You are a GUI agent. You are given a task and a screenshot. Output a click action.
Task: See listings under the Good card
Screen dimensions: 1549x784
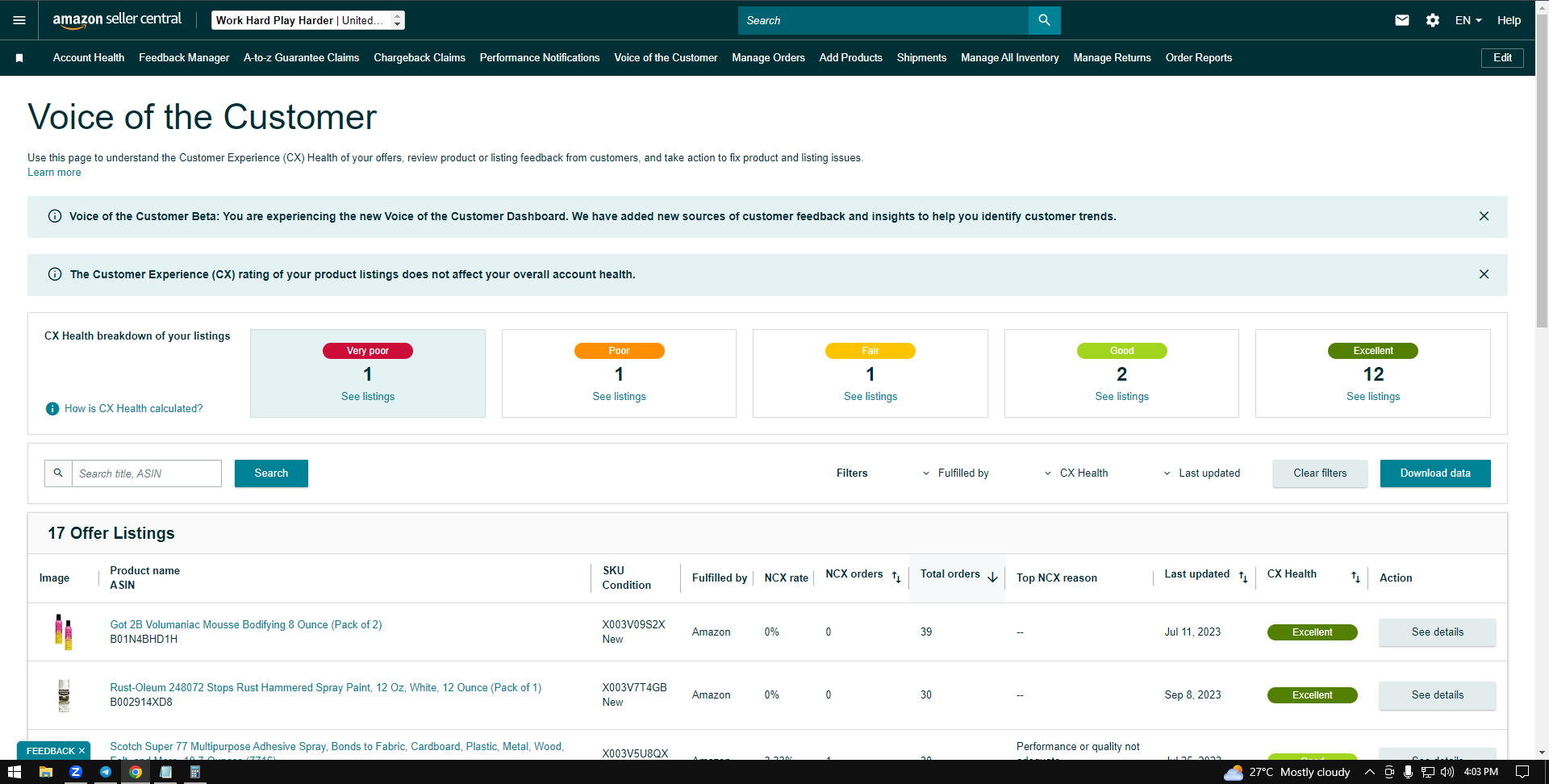point(1121,397)
